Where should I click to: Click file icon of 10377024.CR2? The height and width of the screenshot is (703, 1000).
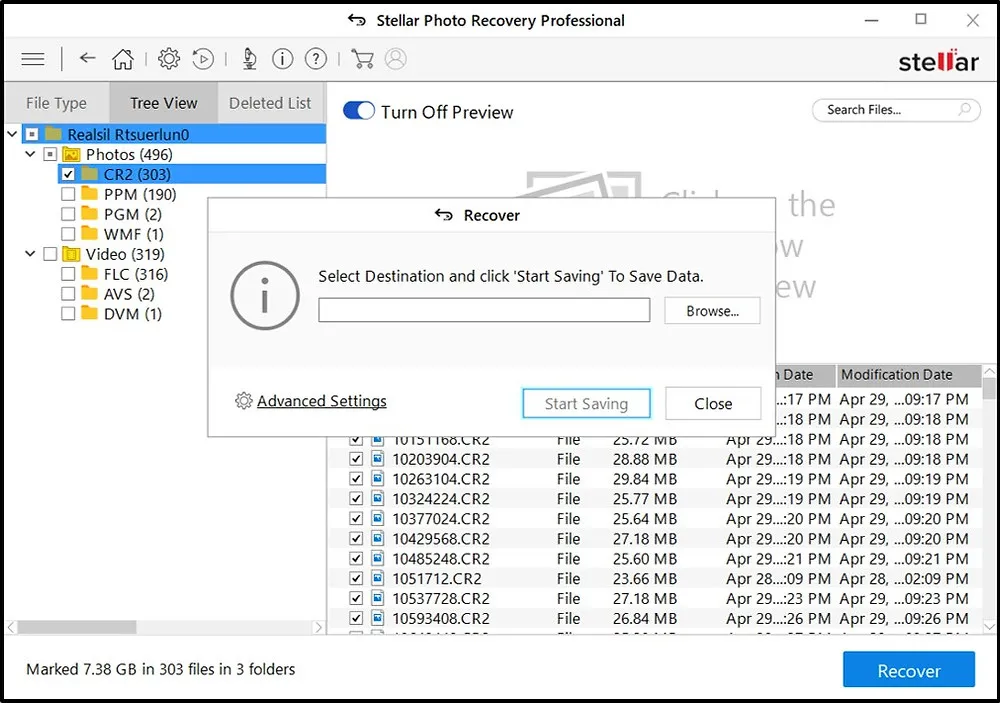point(378,518)
